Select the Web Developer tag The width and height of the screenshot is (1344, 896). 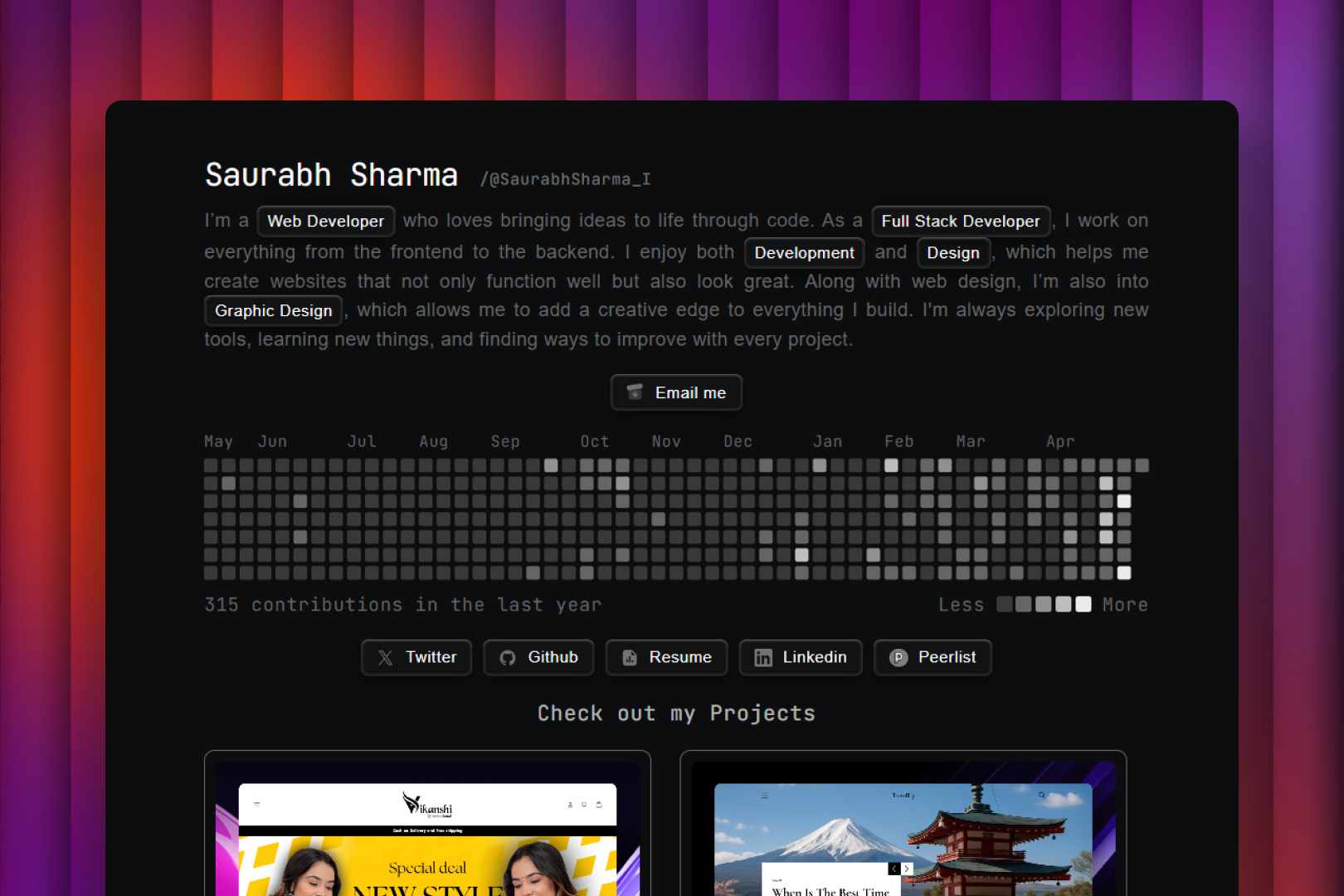click(325, 222)
